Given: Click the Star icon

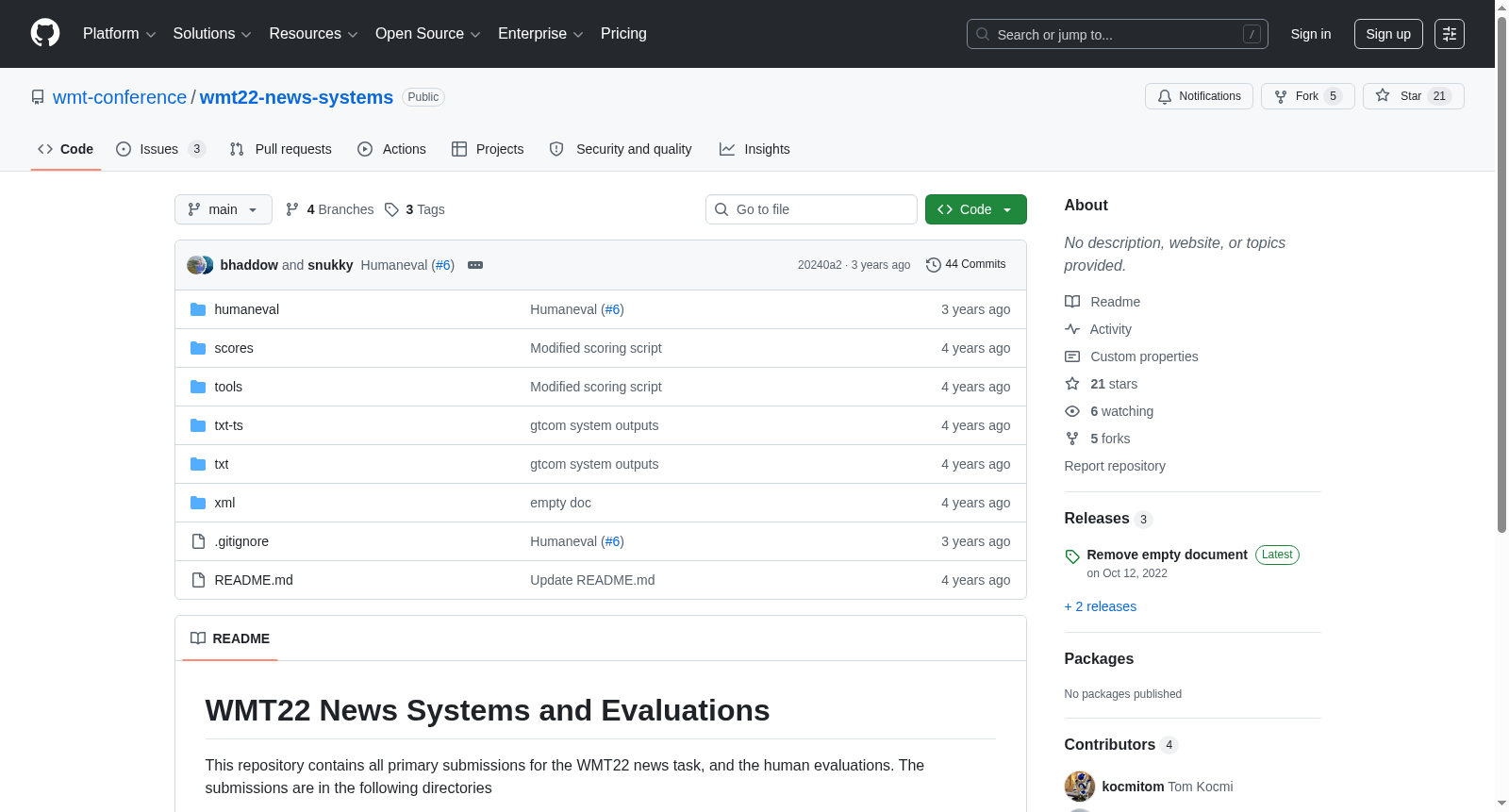Looking at the screenshot, I should (x=1383, y=95).
